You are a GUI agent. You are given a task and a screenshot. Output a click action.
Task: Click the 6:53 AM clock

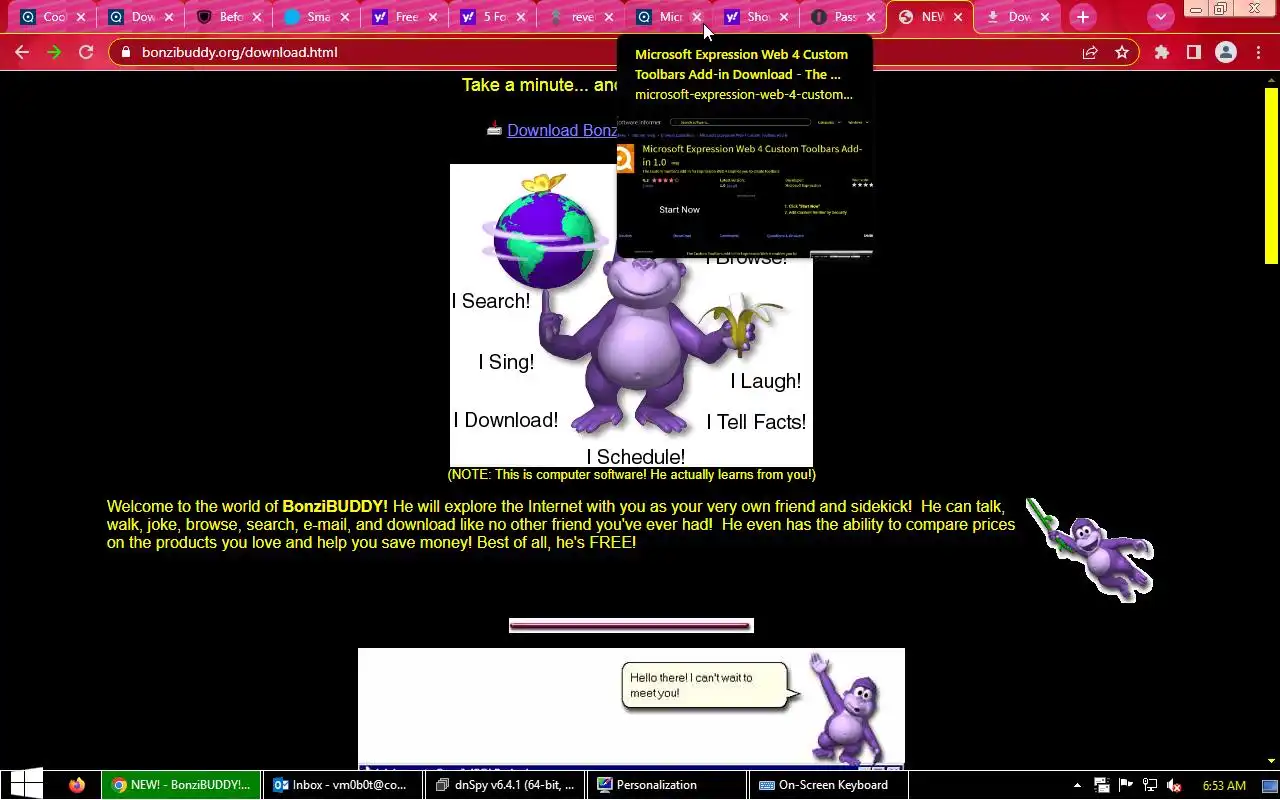point(1224,786)
